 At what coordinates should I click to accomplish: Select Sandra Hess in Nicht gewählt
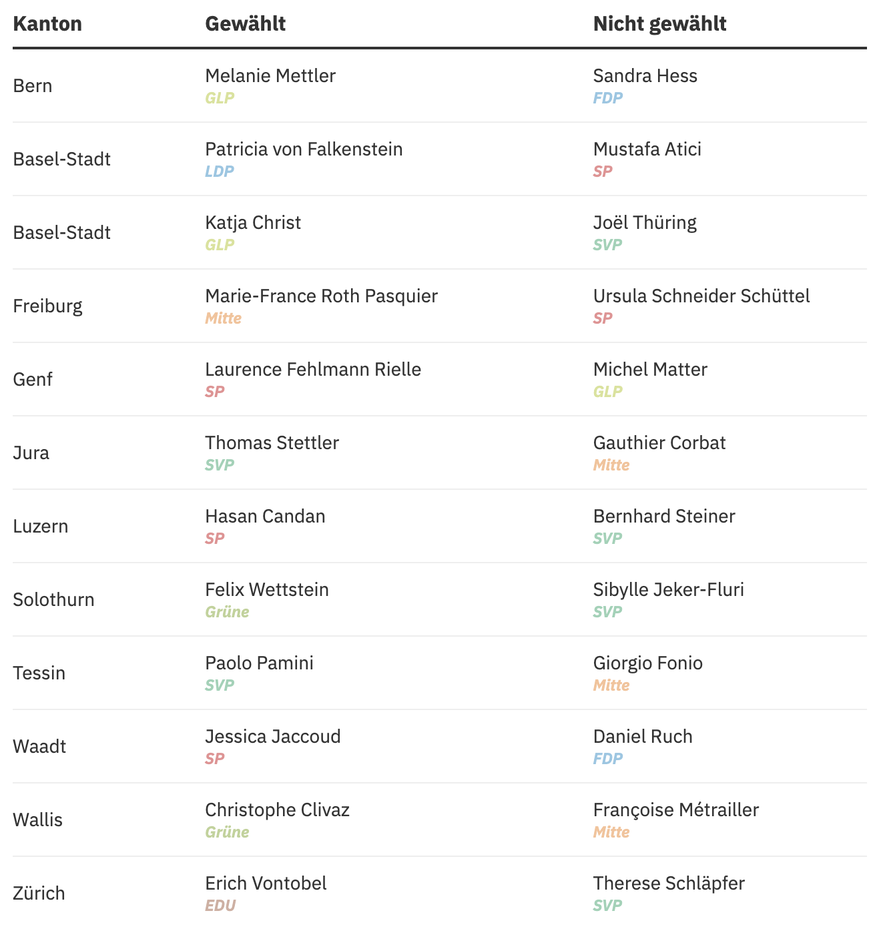tap(645, 76)
